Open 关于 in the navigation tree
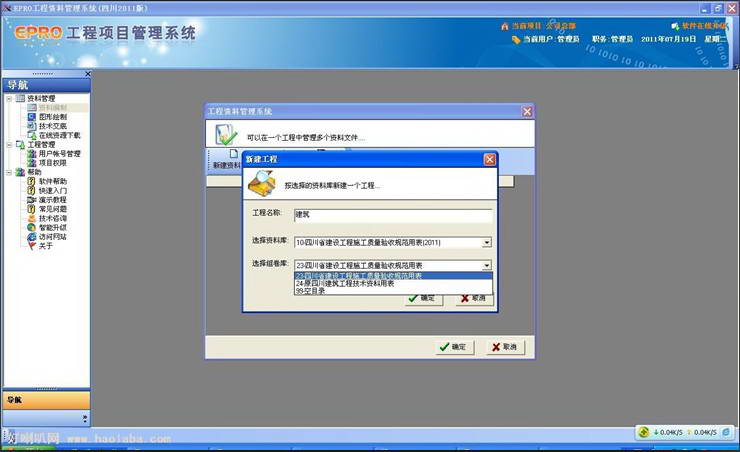This screenshot has width=740, height=452. coord(45,246)
